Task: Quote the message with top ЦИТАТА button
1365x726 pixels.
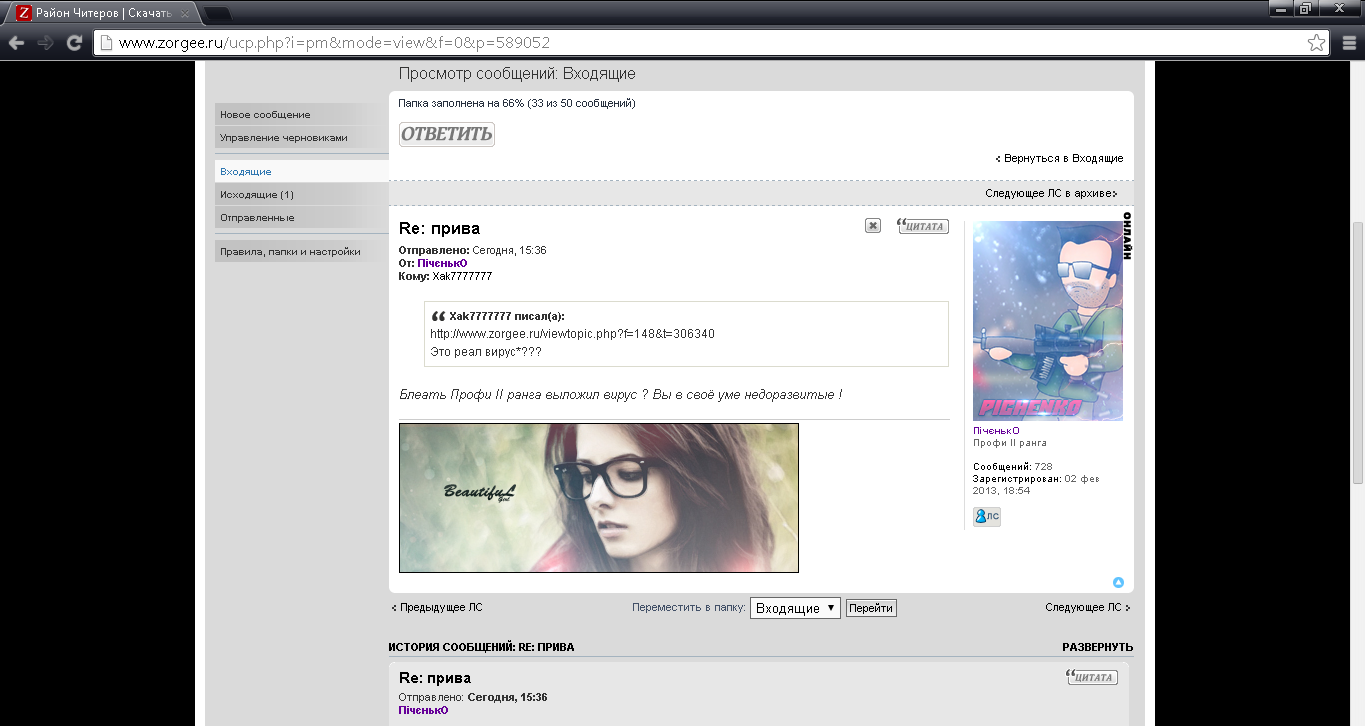Action: click(x=922, y=226)
